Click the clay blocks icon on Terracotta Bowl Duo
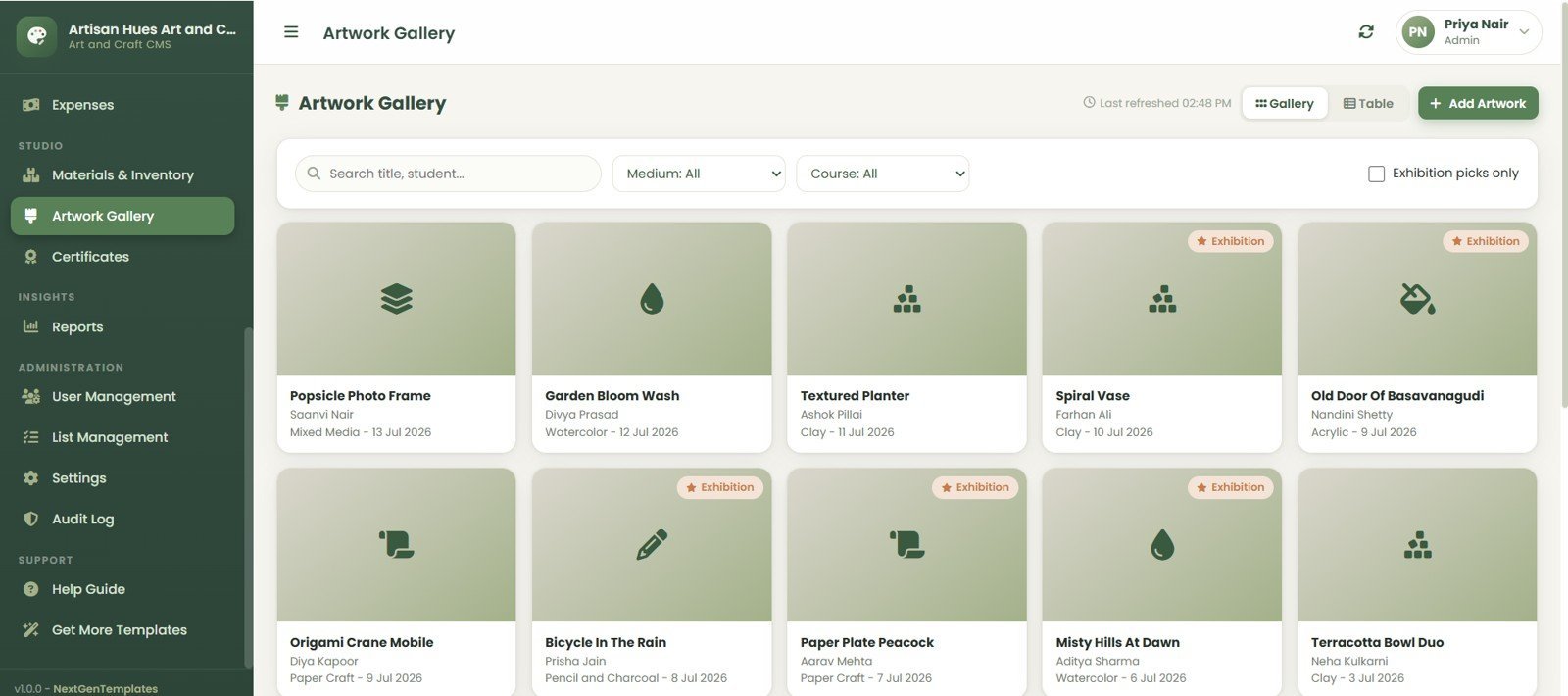 coord(1418,545)
